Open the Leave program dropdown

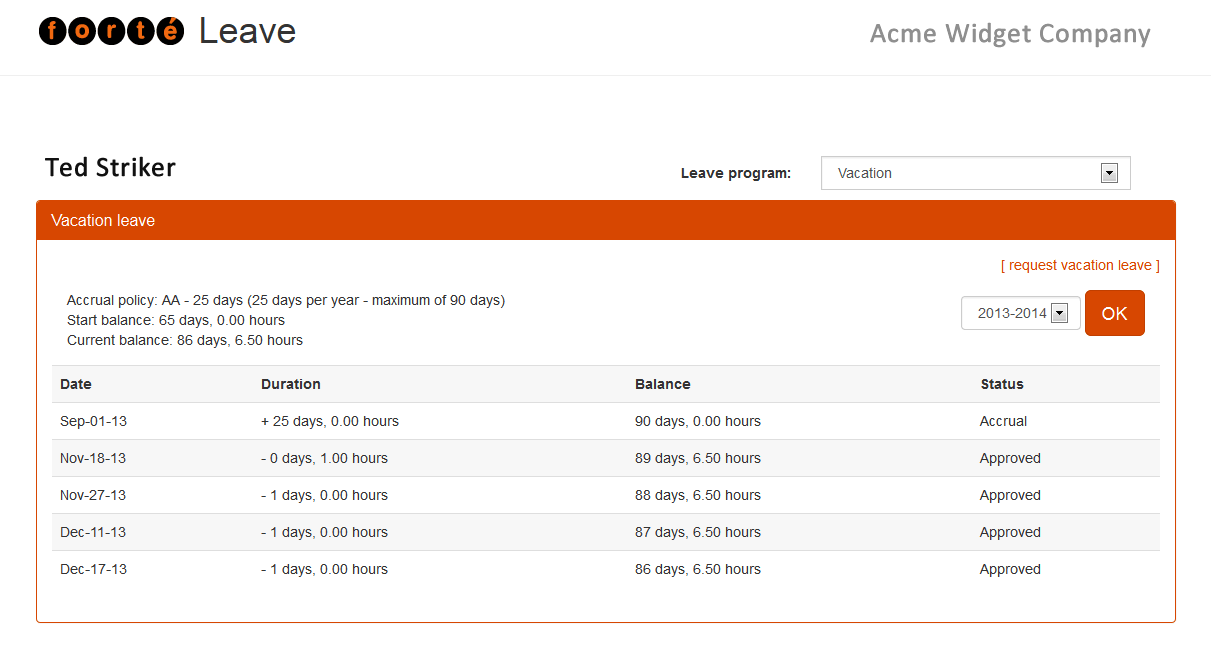(976, 173)
